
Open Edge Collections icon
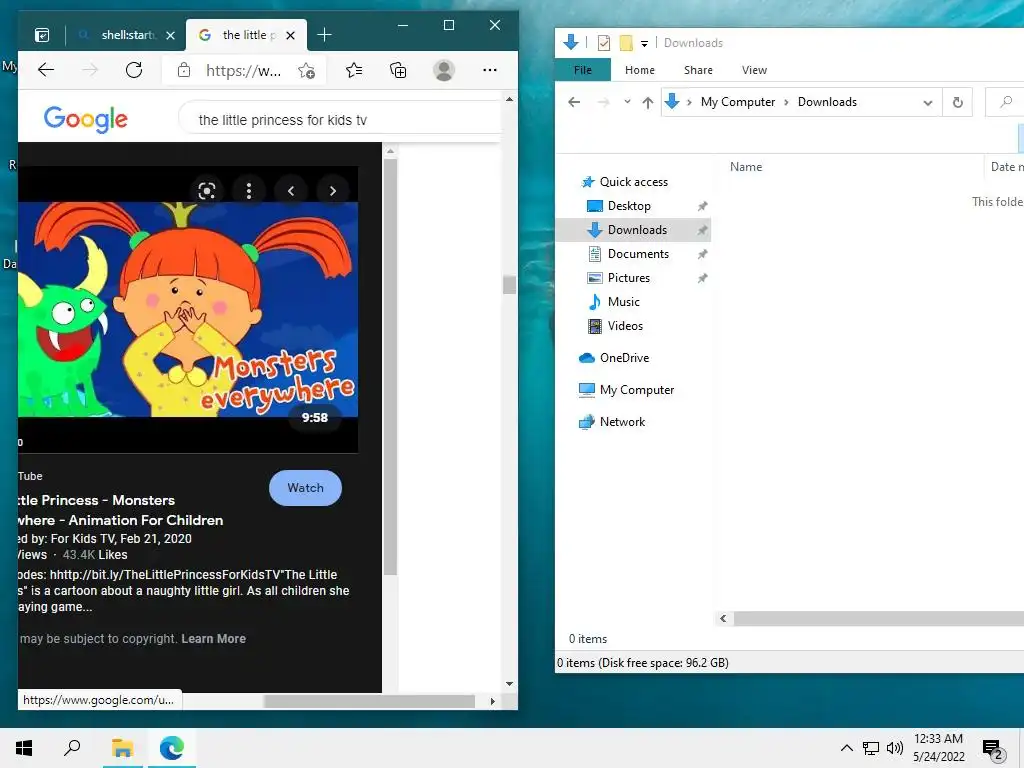point(398,70)
